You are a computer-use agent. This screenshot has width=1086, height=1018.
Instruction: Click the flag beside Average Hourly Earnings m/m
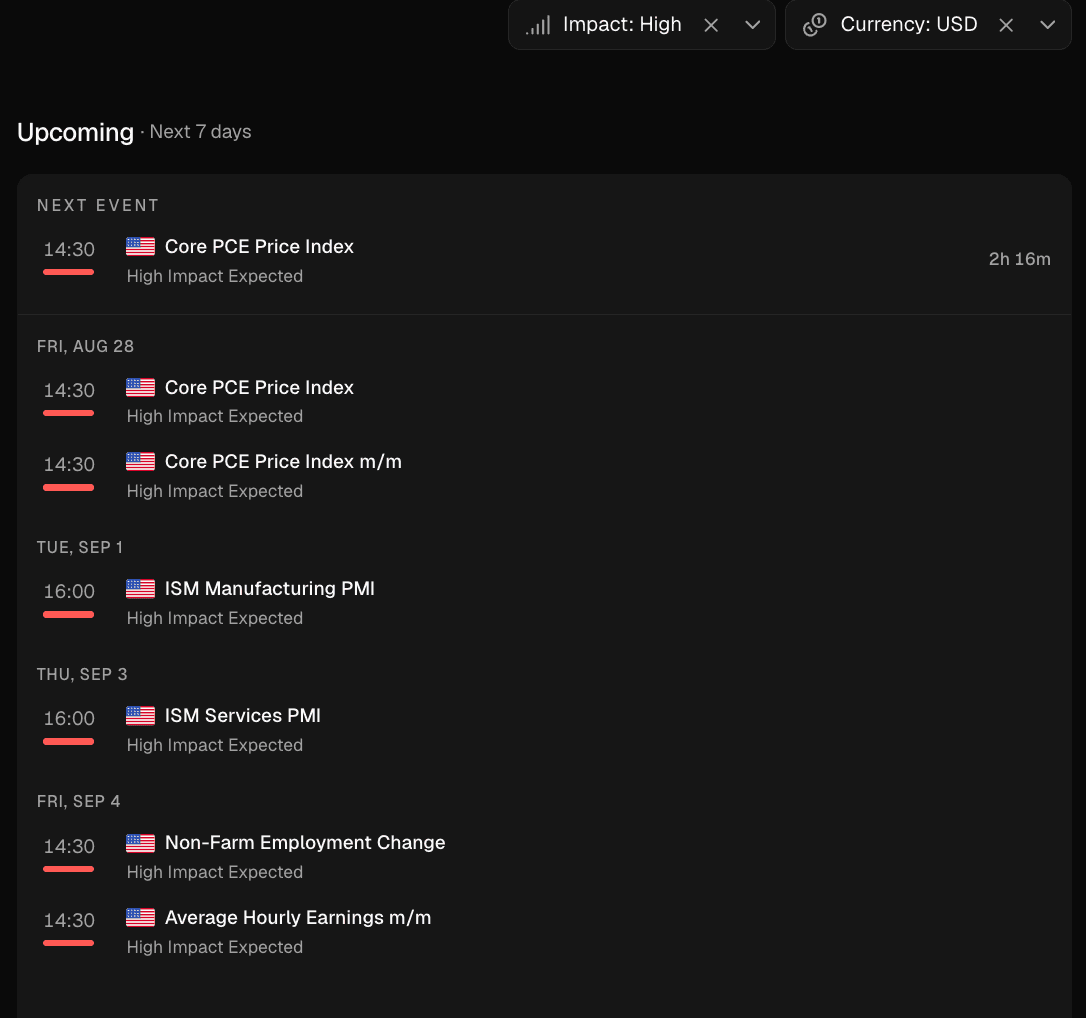141,917
